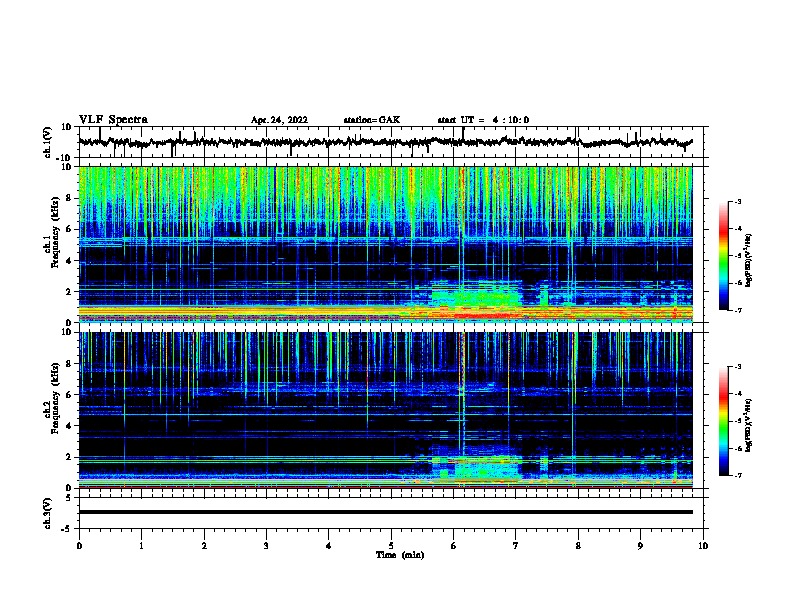The height and width of the screenshot is (612, 792).
Task: Click the "station=GAK" header label
Action: [x=372, y=120]
